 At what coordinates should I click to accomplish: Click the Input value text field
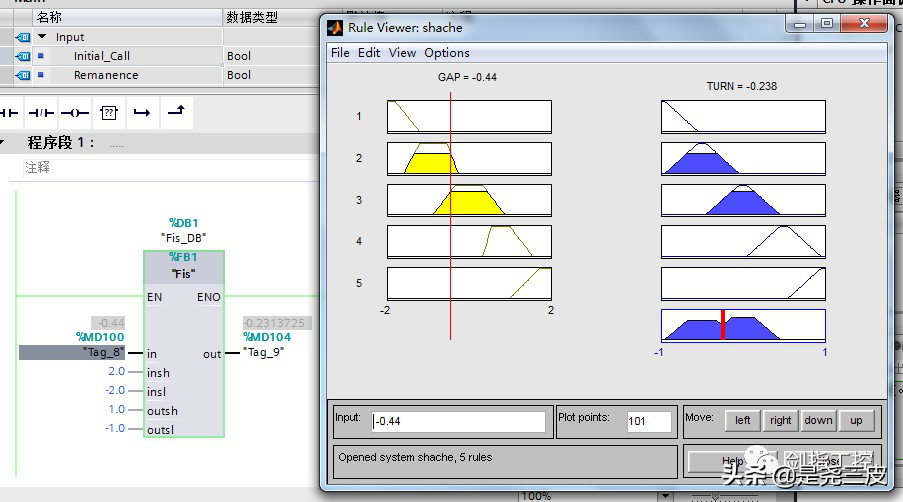pyautogui.click(x=459, y=422)
